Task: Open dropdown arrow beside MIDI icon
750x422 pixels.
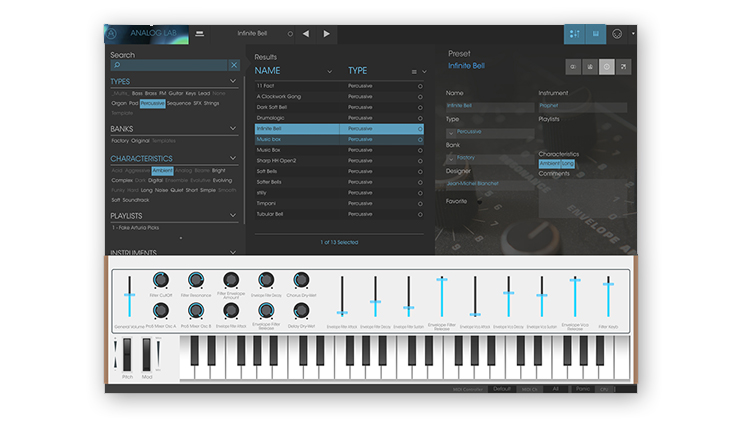Action: [x=633, y=34]
